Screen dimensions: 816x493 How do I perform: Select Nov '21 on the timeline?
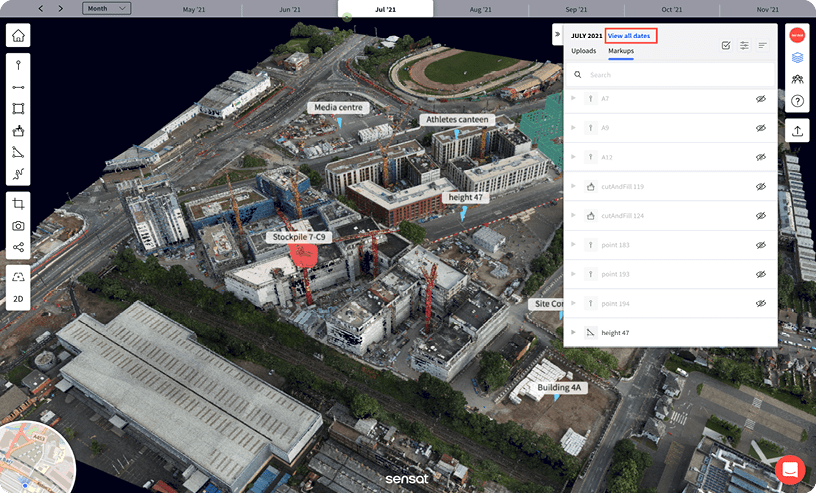(768, 9)
